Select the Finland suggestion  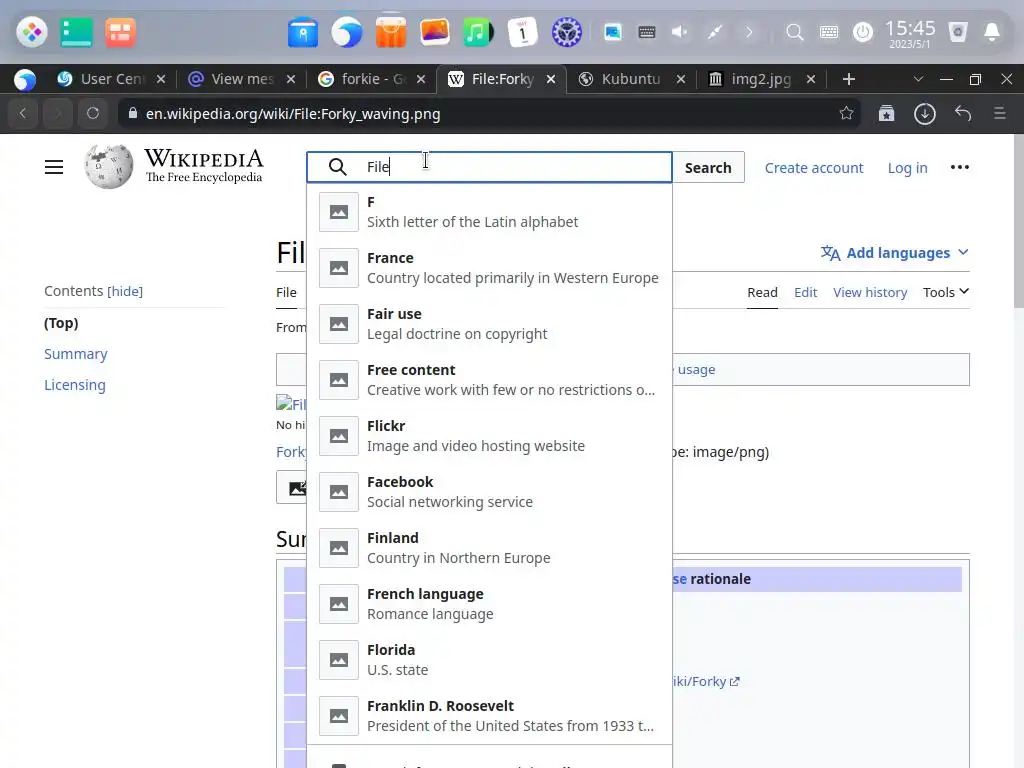point(489,548)
